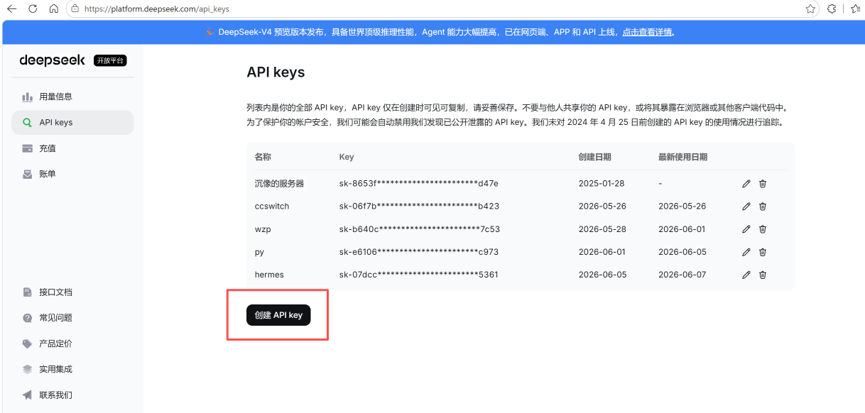Click the 创建日期 column header
This screenshot has height=413, width=865.
click(595, 157)
